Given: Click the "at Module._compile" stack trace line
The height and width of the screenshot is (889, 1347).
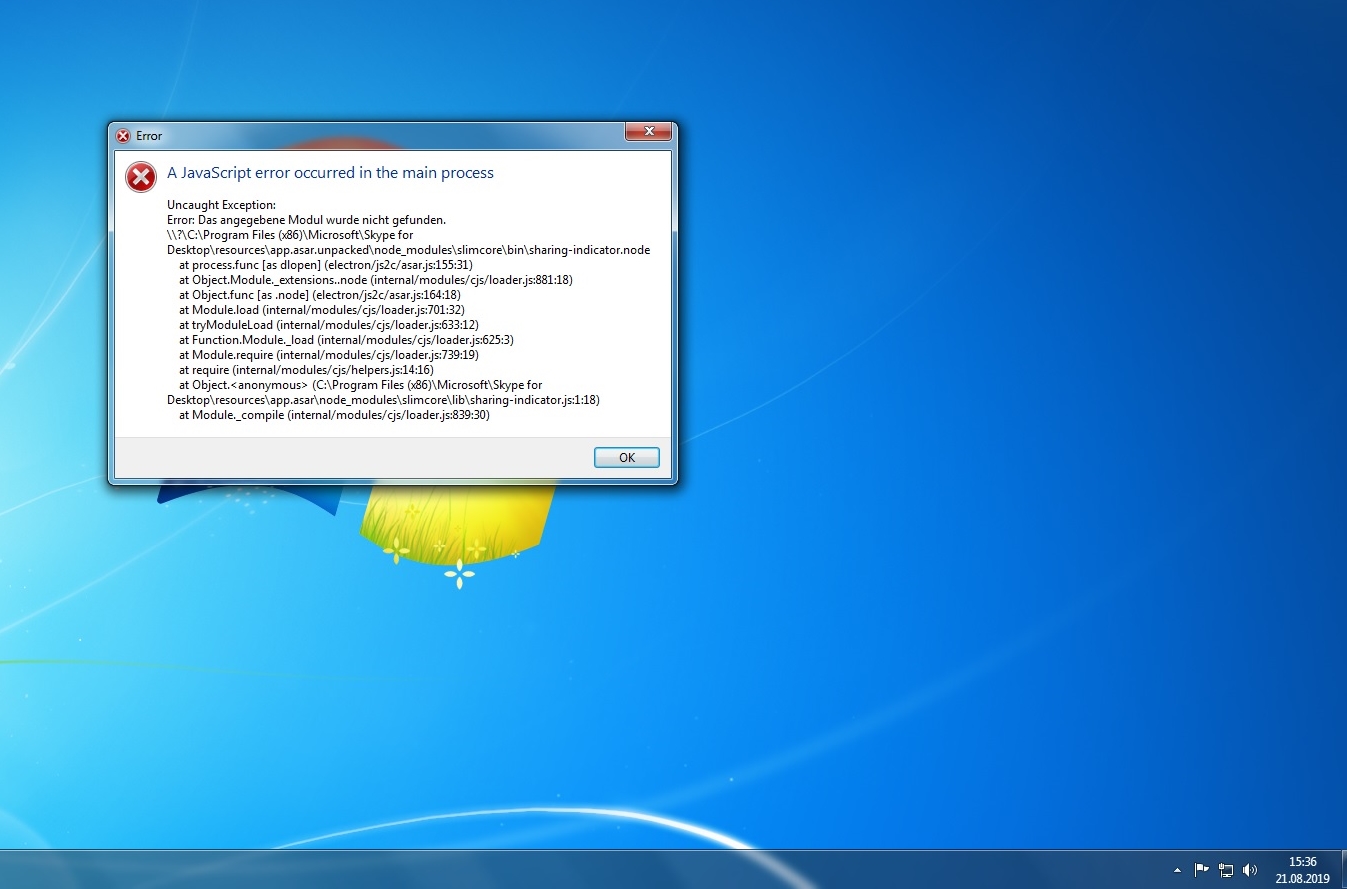Looking at the screenshot, I should (334, 415).
